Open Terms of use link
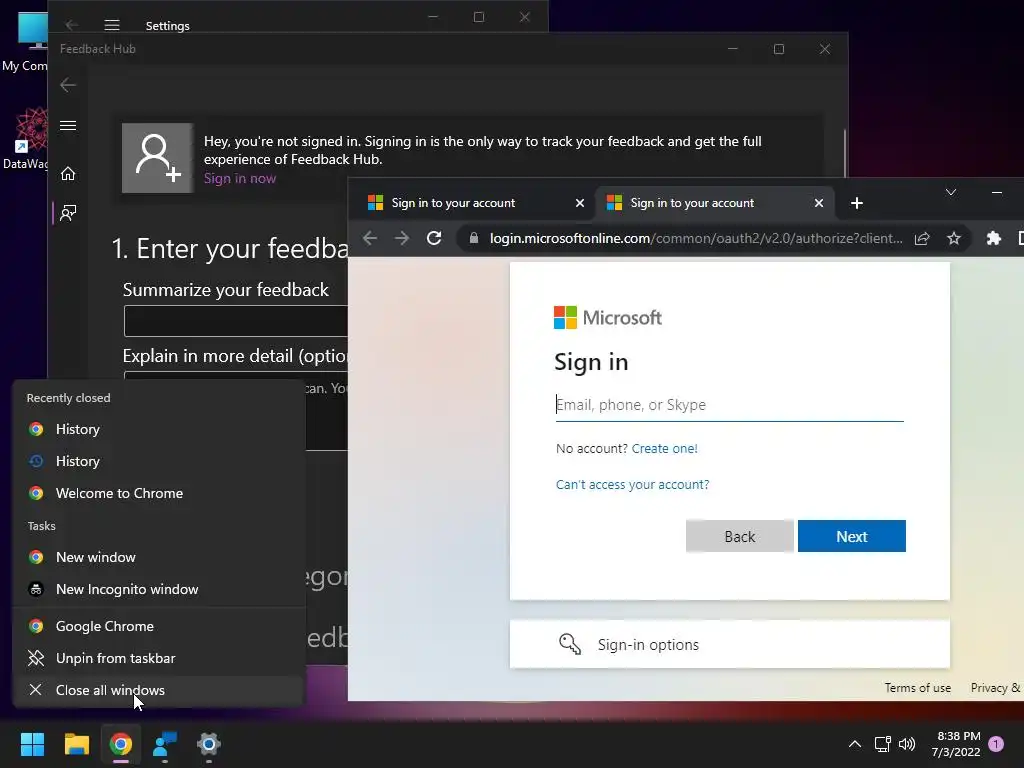The width and height of the screenshot is (1024, 768). [x=918, y=688]
